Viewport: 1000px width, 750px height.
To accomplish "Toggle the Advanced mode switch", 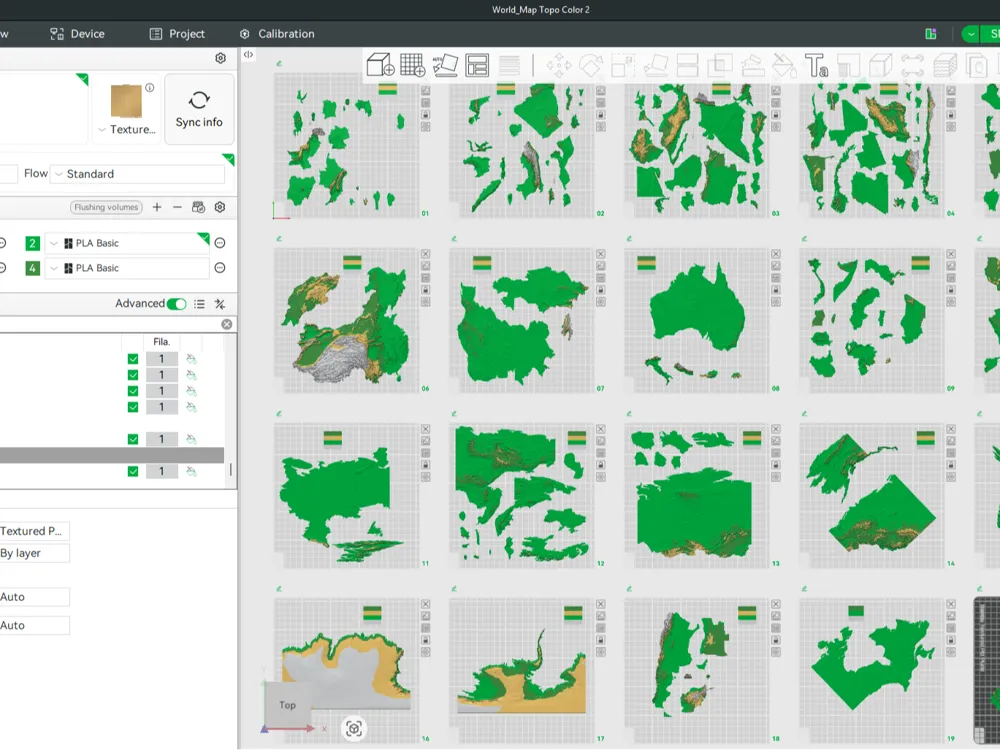I will [x=177, y=304].
